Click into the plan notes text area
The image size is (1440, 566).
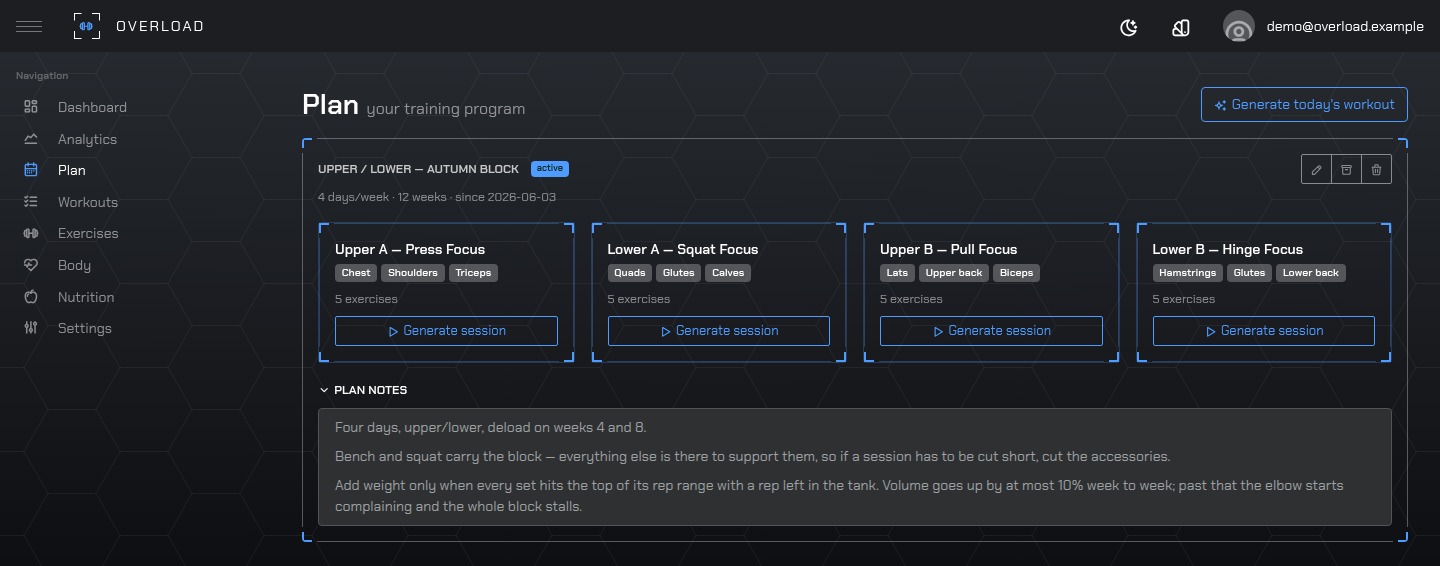coord(855,467)
